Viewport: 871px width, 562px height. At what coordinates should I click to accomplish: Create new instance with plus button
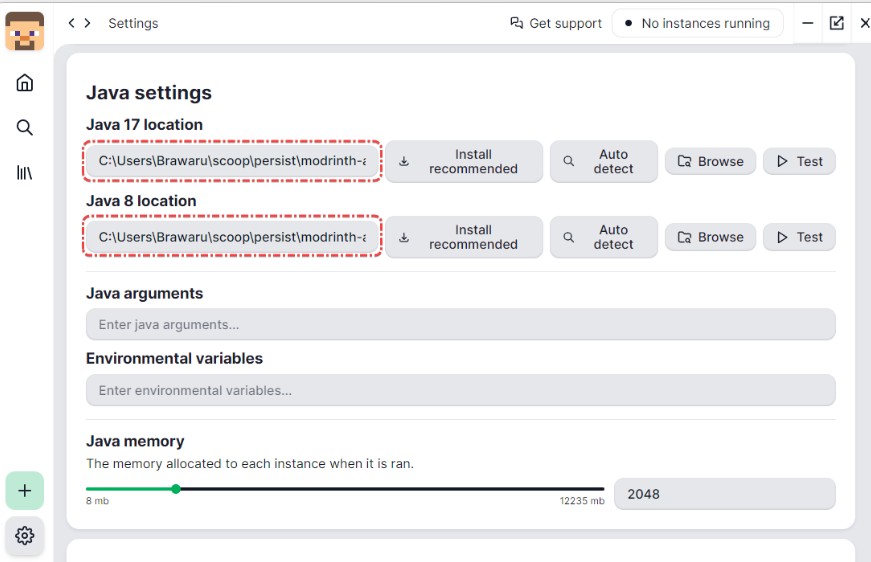[x=24, y=490]
